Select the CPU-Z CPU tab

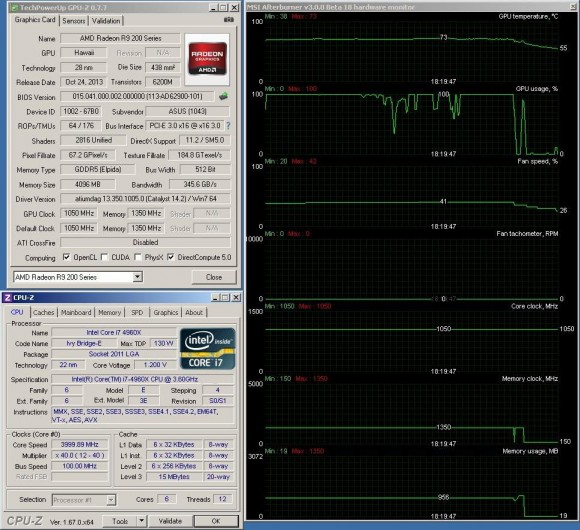pos(17,312)
